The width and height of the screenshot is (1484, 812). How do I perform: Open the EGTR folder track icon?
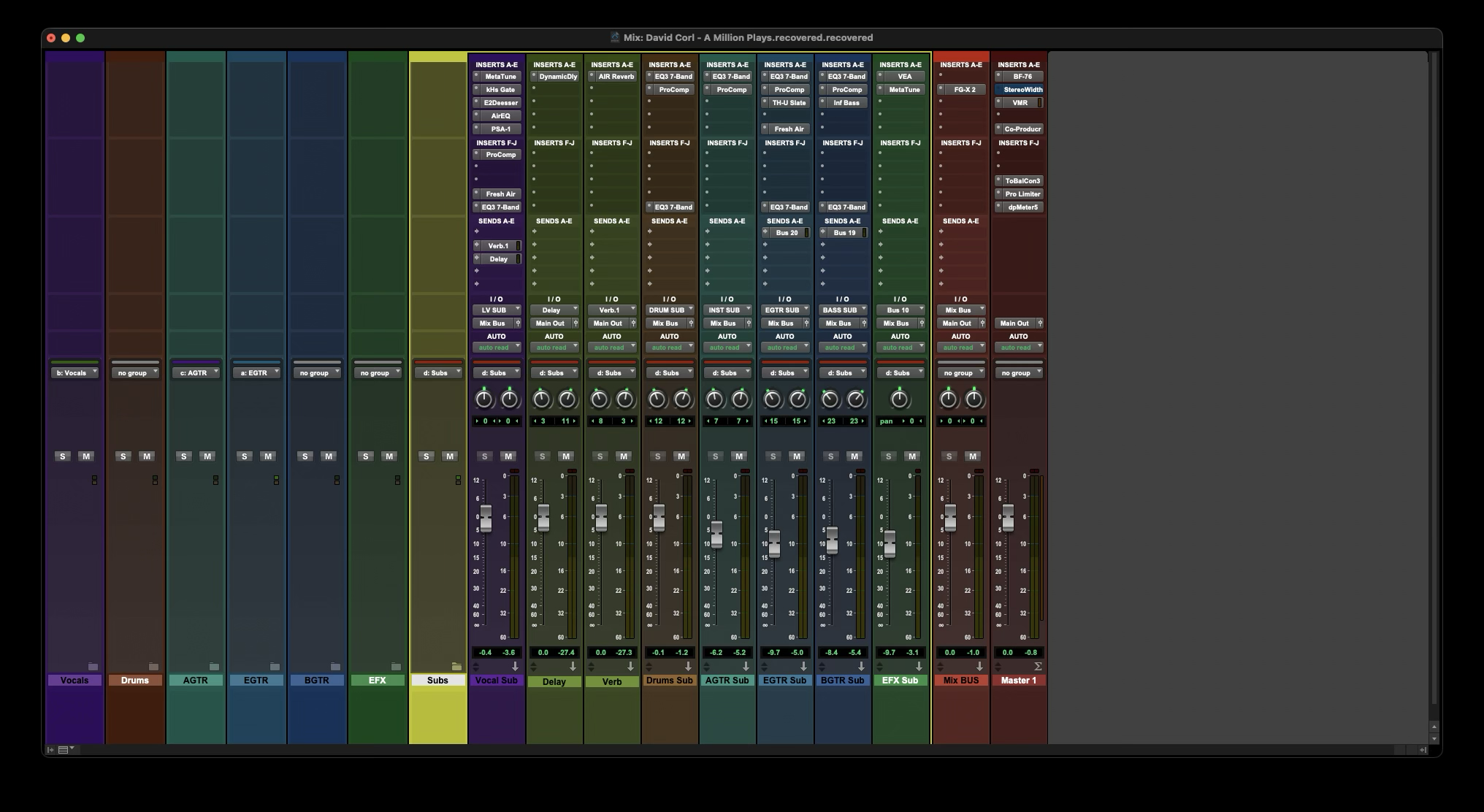[275, 667]
